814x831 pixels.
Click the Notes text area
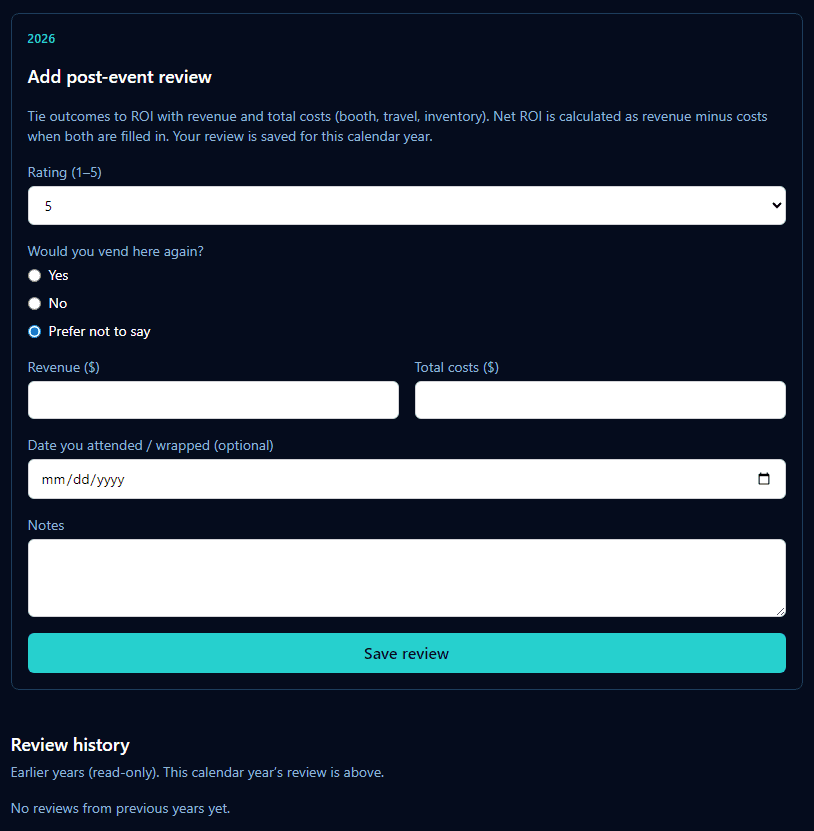pos(406,578)
